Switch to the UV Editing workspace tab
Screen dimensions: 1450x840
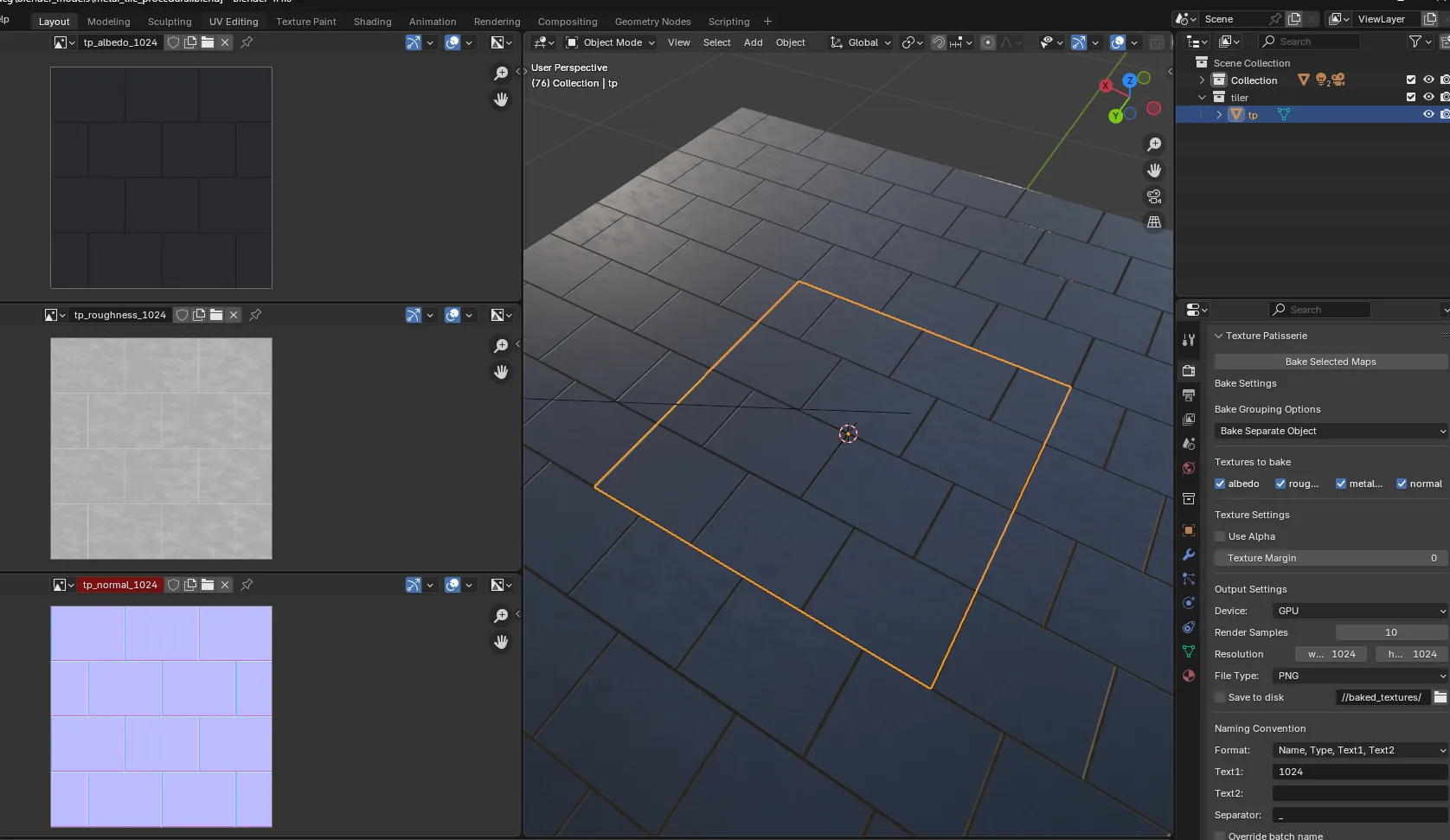pyautogui.click(x=234, y=22)
